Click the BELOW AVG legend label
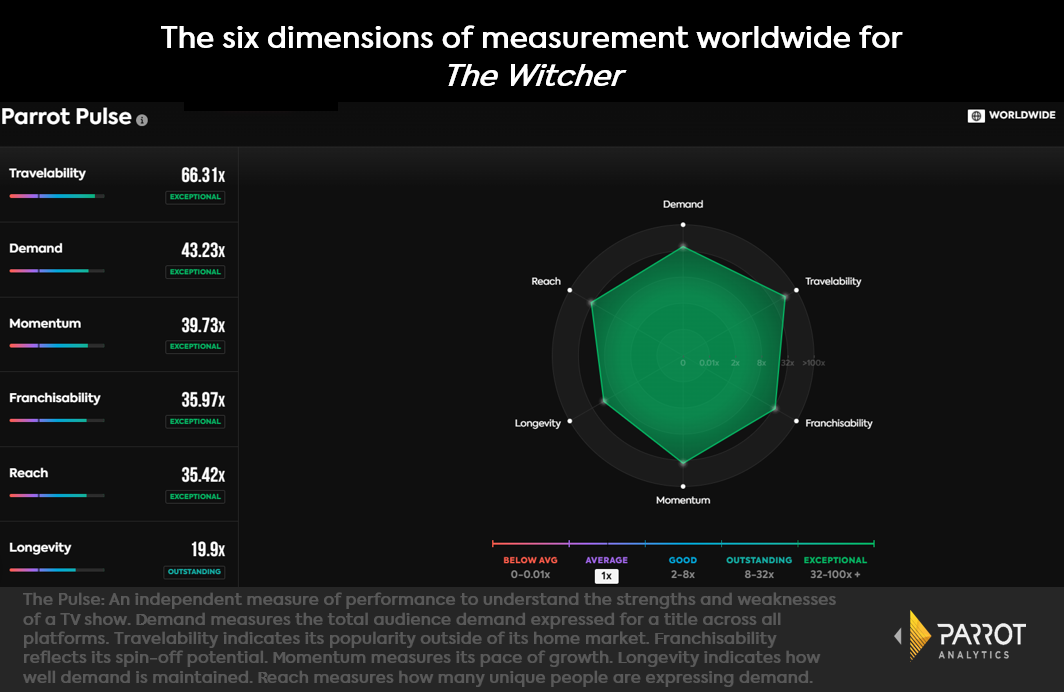This screenshot has width=1064, height=692. [x=530, y=560]
